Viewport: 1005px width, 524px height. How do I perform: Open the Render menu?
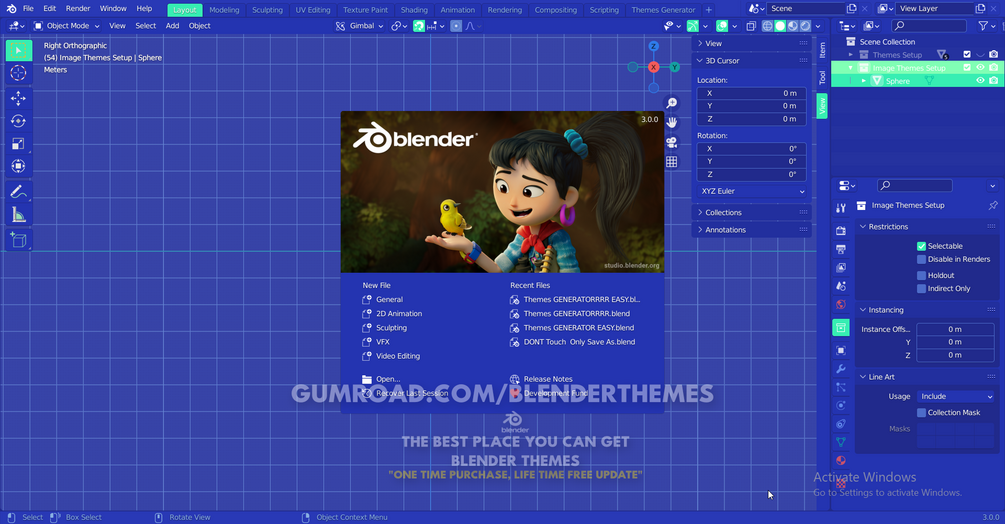(x=78, y=9)
